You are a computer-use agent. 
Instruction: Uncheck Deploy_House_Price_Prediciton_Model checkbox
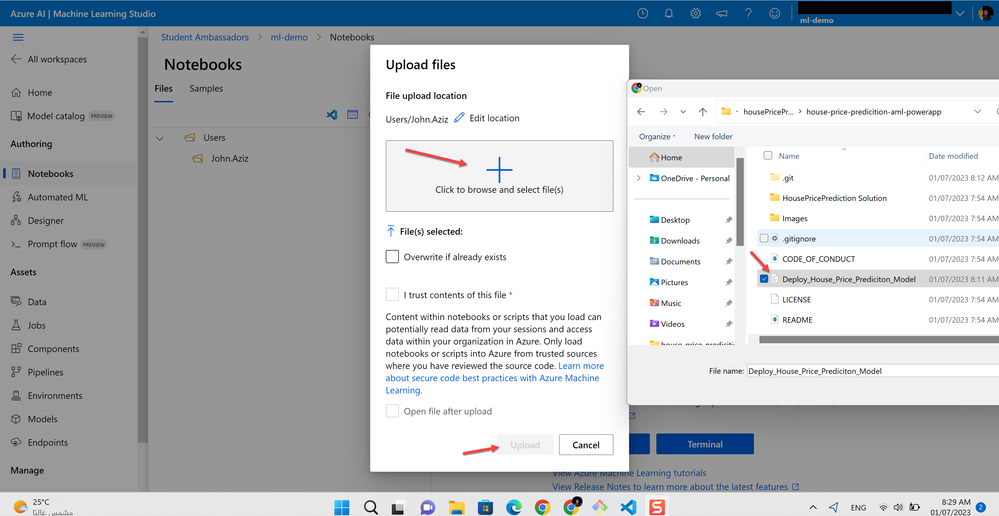763,279
